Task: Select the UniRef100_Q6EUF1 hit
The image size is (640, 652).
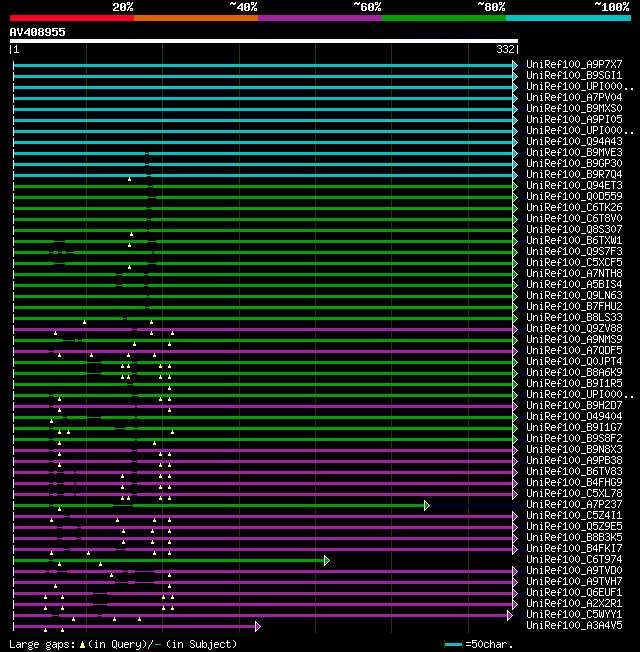Action: tap(574, 593)
